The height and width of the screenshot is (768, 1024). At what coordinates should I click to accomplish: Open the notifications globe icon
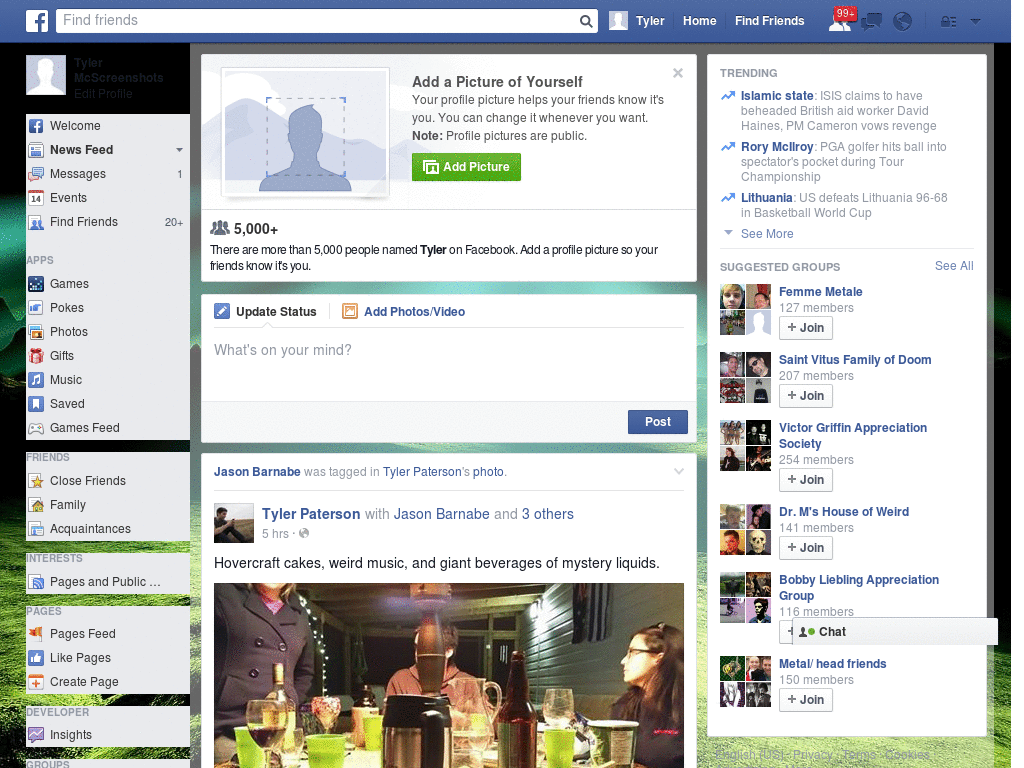(903, 22)
